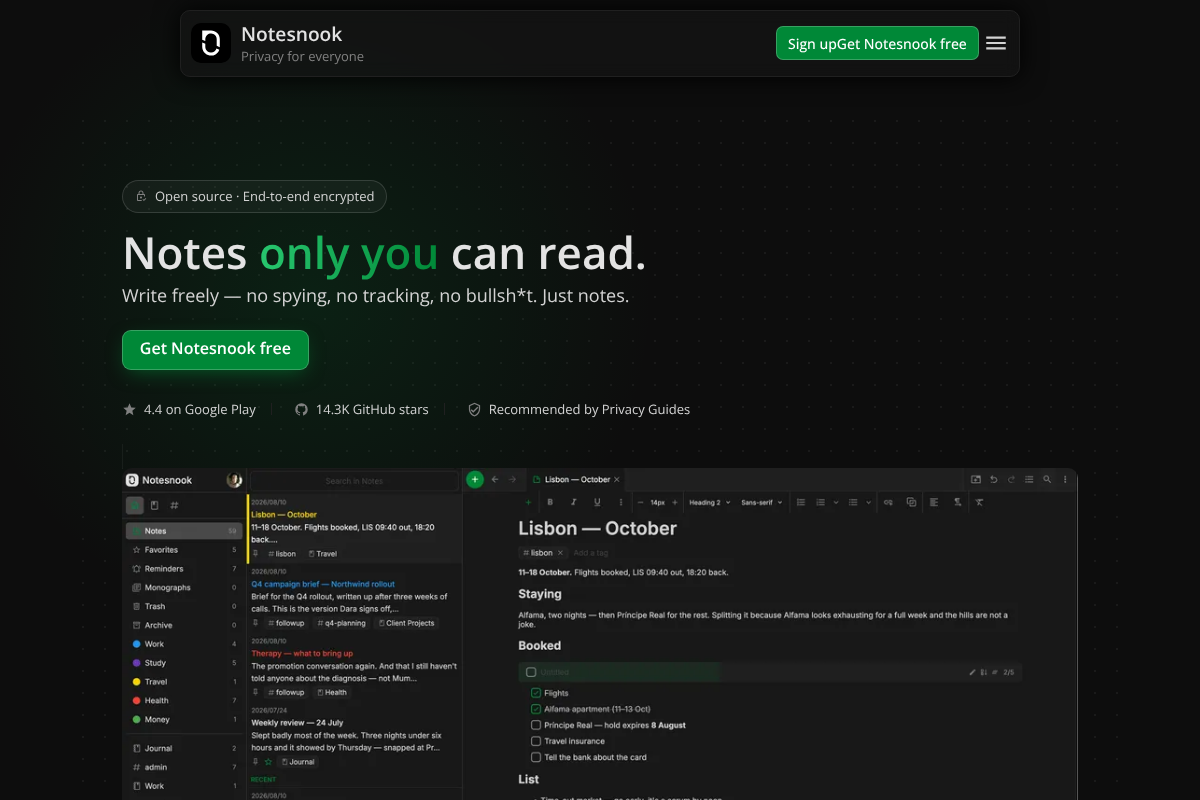
Task: Open Favorites in the app sidebar
Action: pyautogui.click(x=182, y=550)
